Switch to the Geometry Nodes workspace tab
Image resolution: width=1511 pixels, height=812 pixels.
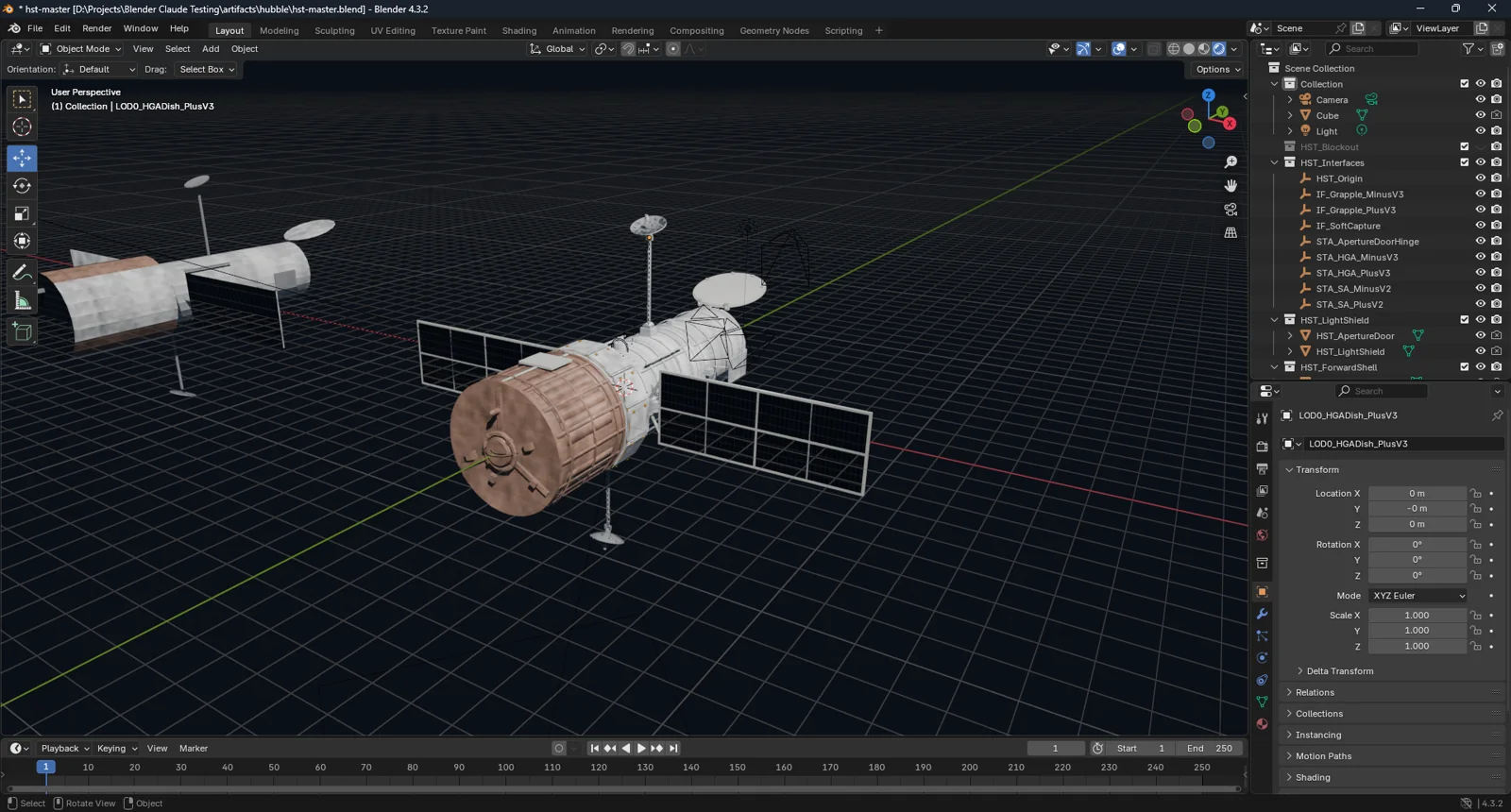click(x=774, y=30)
